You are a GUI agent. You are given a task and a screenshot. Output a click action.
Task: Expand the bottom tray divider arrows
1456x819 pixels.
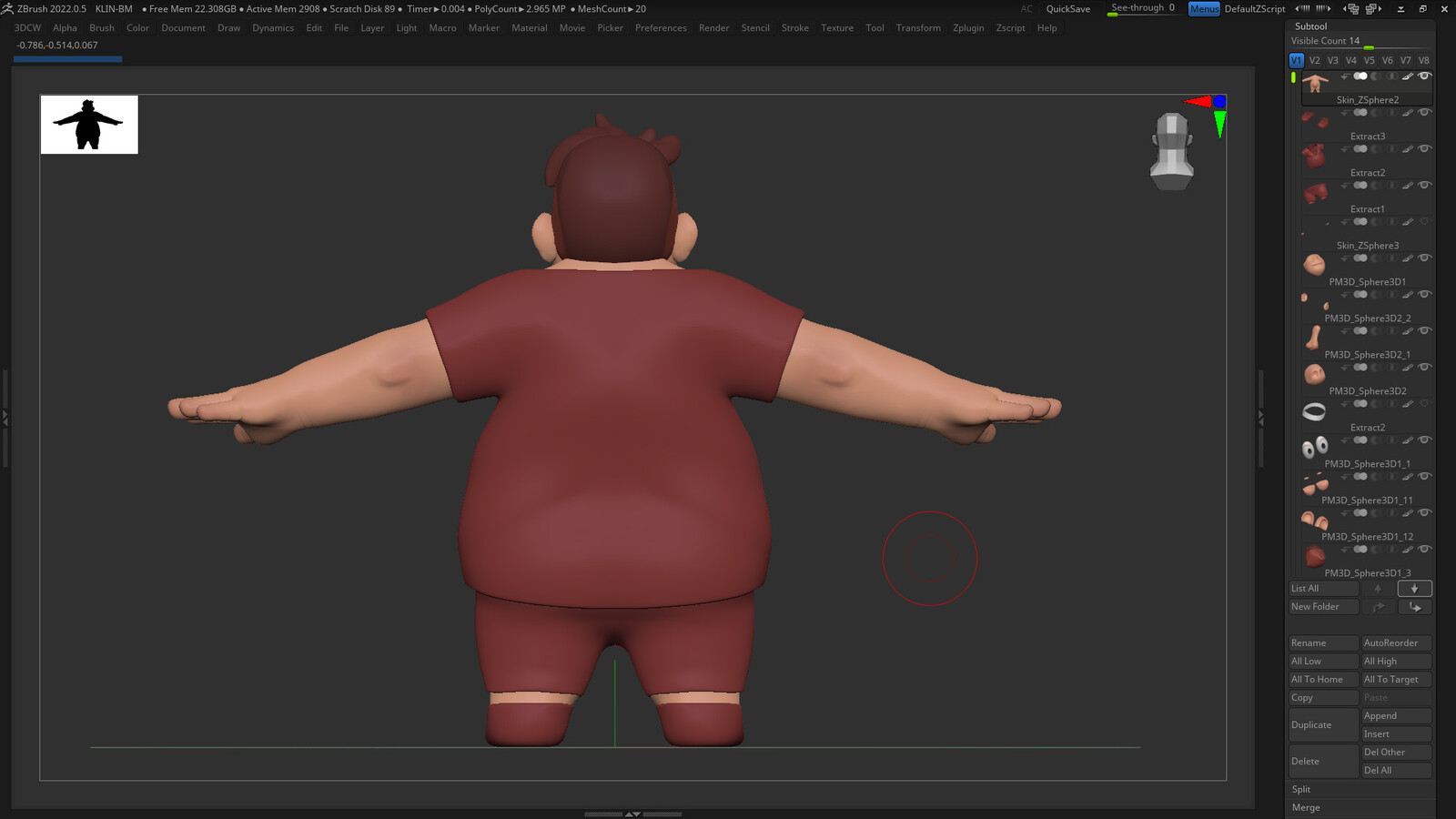[x=632, y=814]
